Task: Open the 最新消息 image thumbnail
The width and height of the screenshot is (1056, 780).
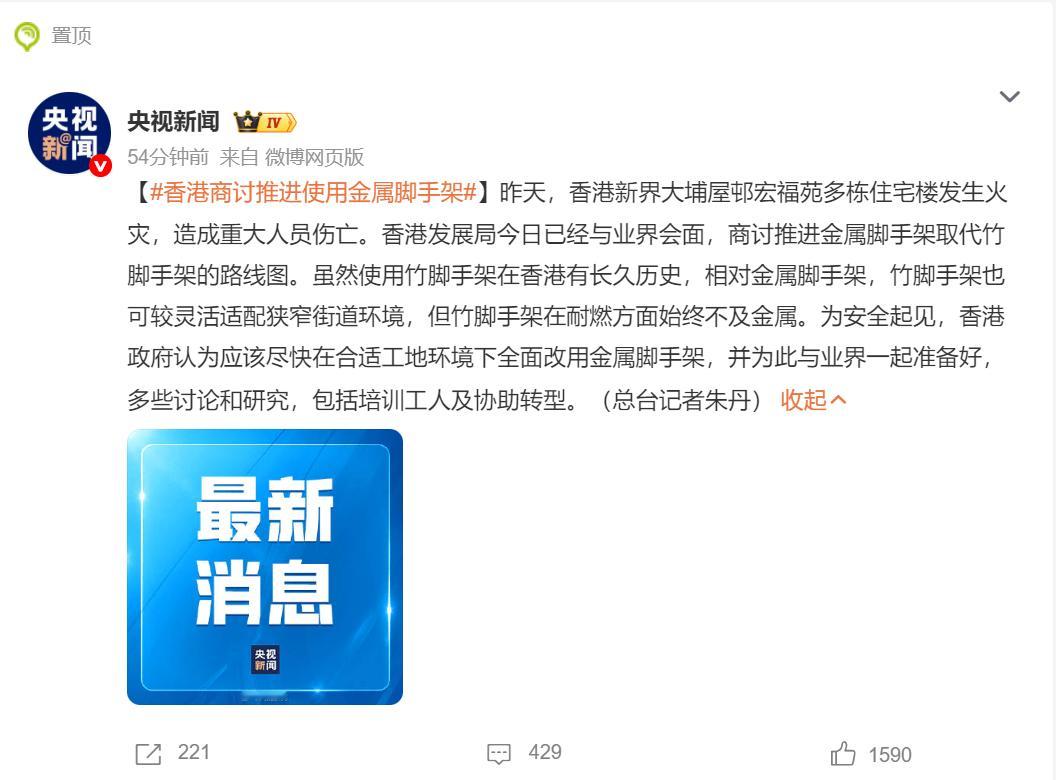Action: pos(265,566)
